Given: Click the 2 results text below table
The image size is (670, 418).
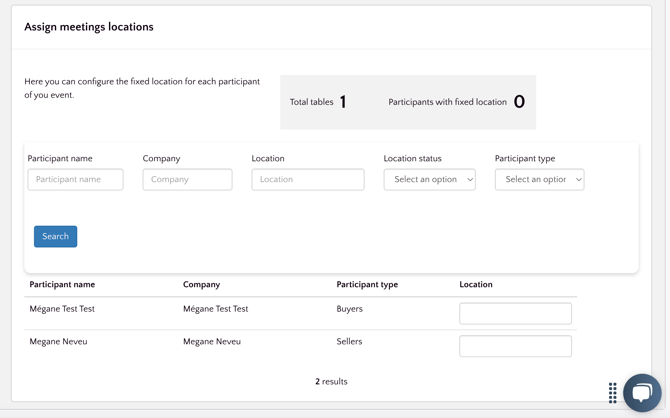Looking at the screenshot, I should (x=331, y=382).
